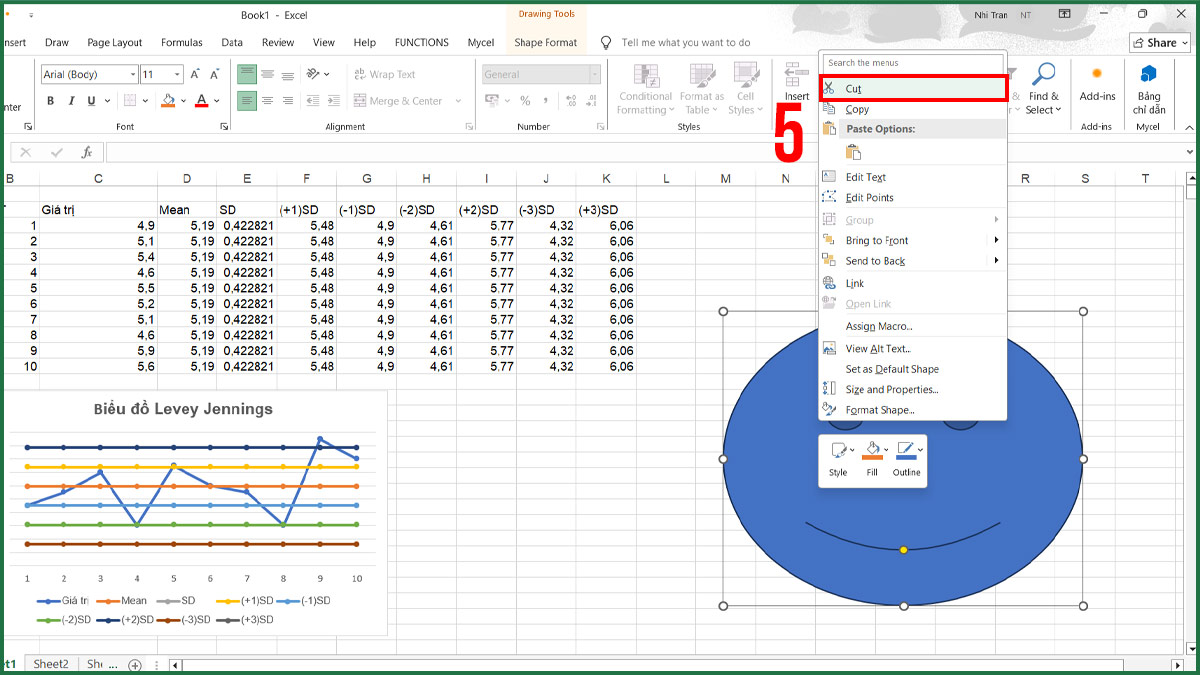
Task: Open Find & Select
Action: (x=1044, y=90)
